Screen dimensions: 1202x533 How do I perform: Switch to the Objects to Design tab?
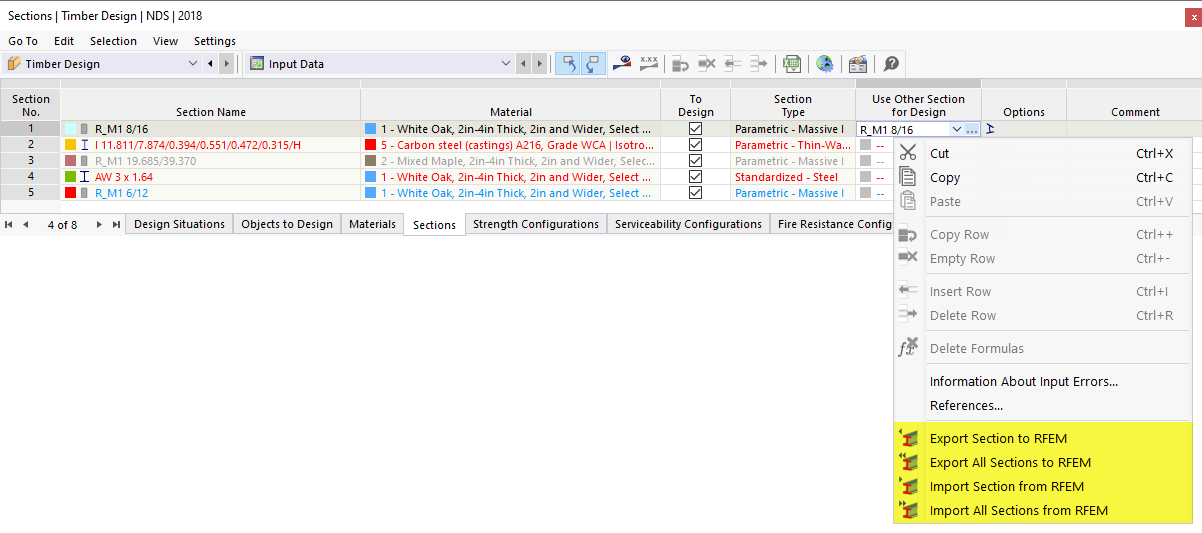287,224
